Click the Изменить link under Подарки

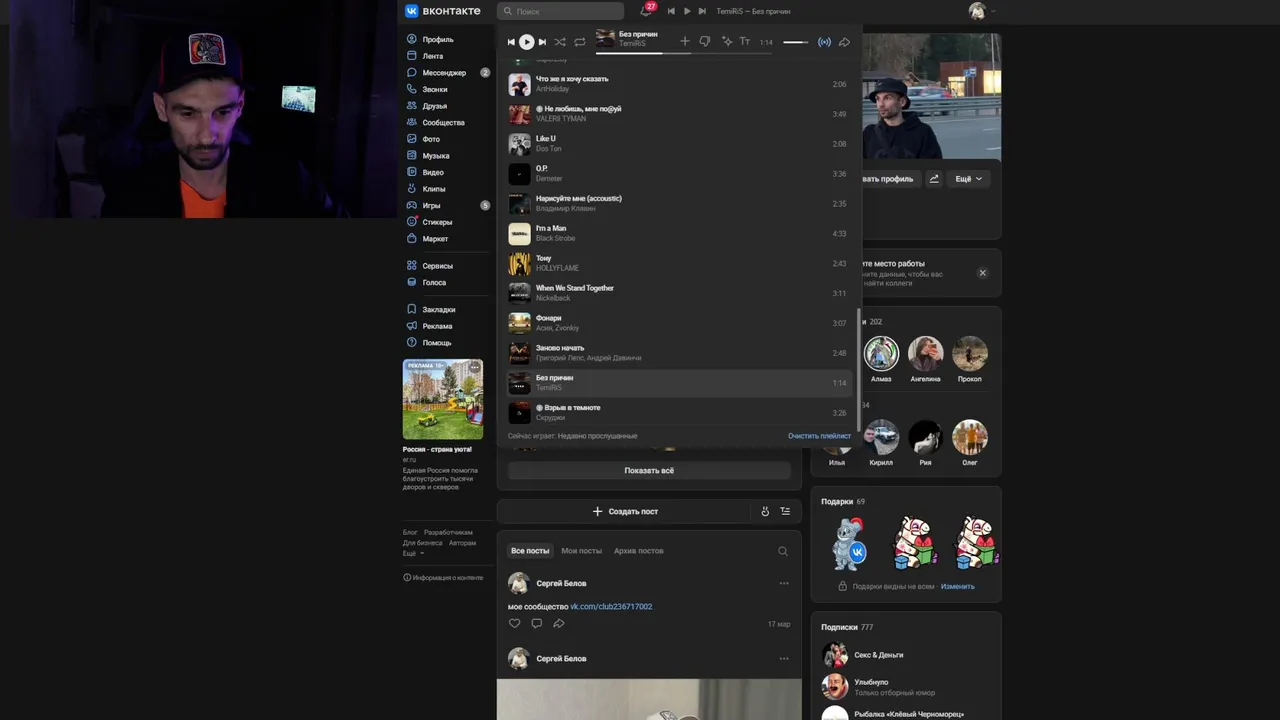click(957, 587)
